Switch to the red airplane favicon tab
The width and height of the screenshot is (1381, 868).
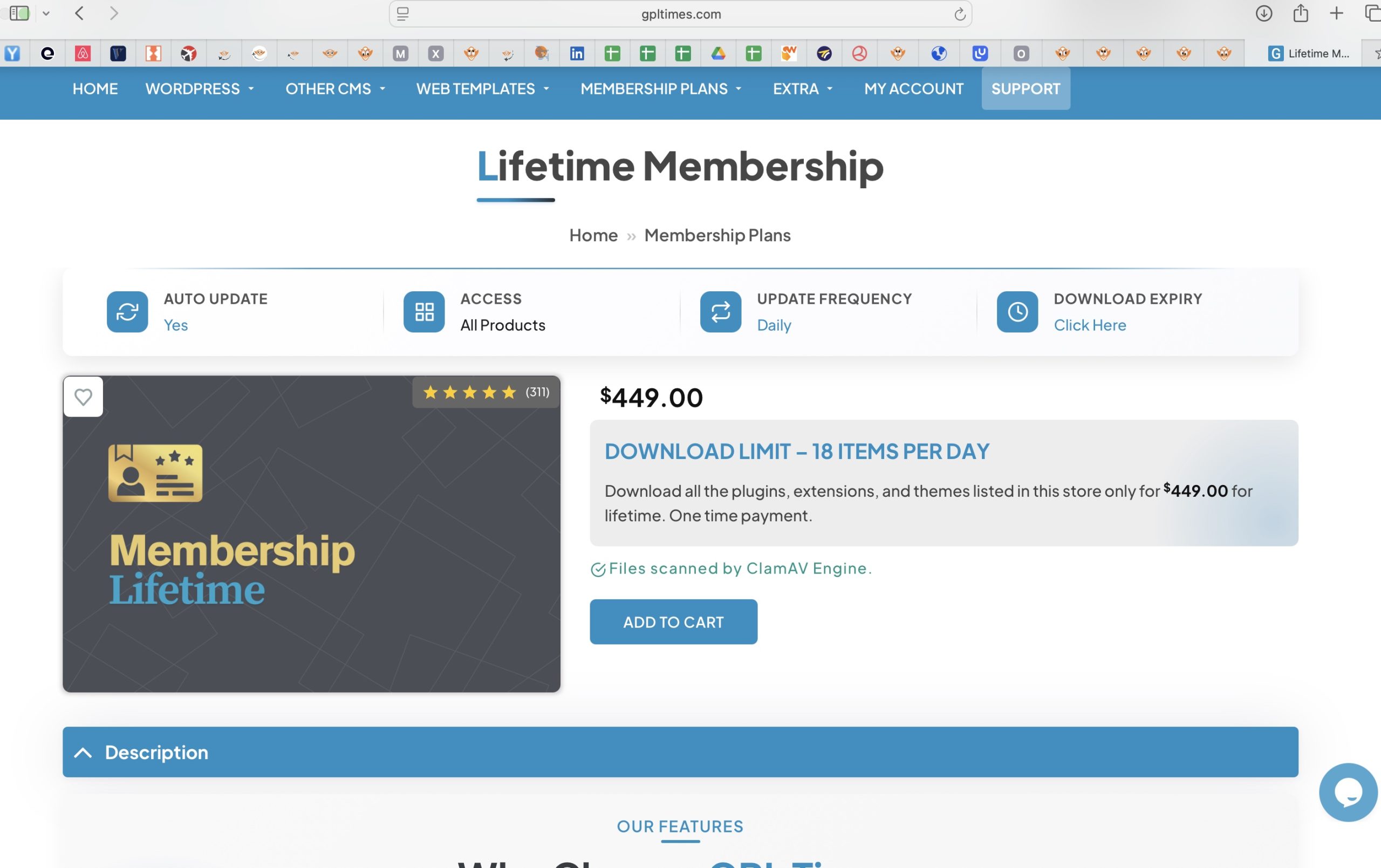tap(189, 53)
